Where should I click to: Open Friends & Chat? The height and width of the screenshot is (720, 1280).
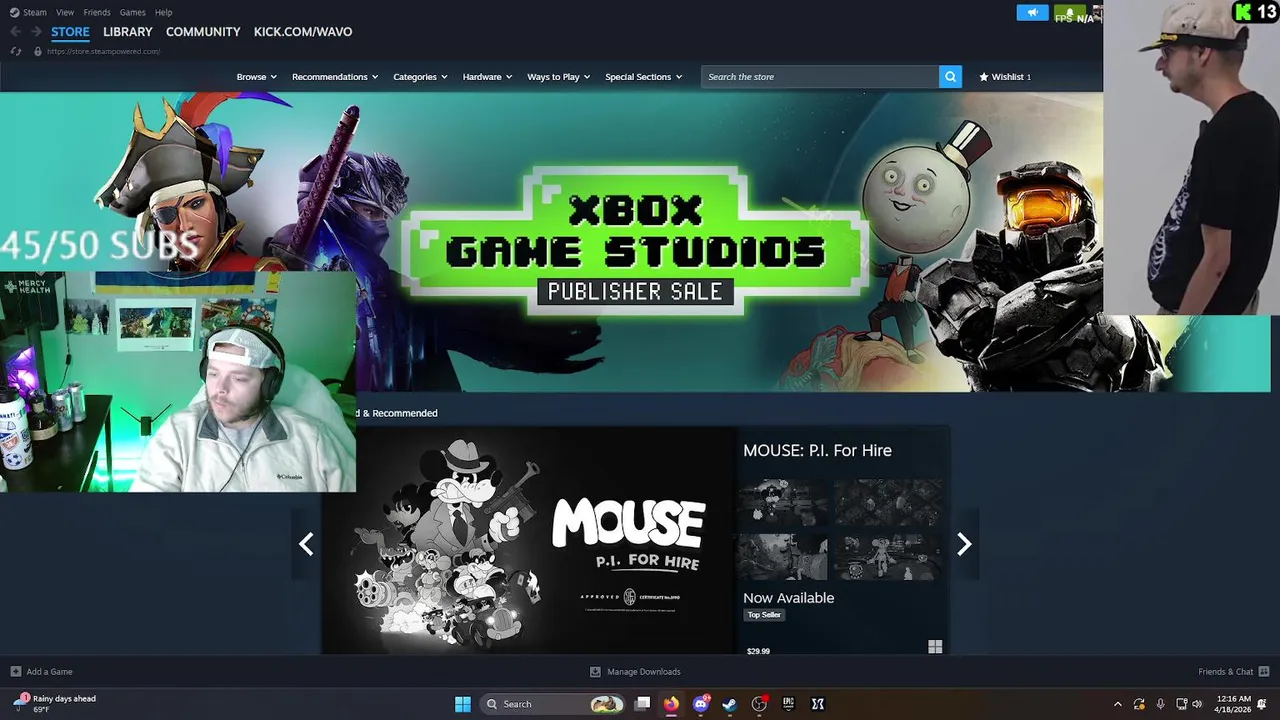click(1233, 672)
